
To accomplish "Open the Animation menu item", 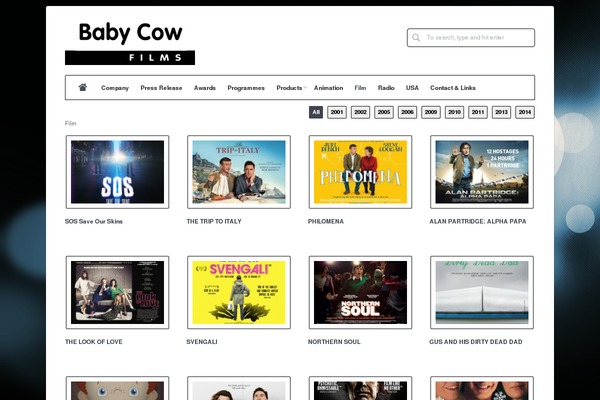I will pyautogui.click(x=328, y=88).
